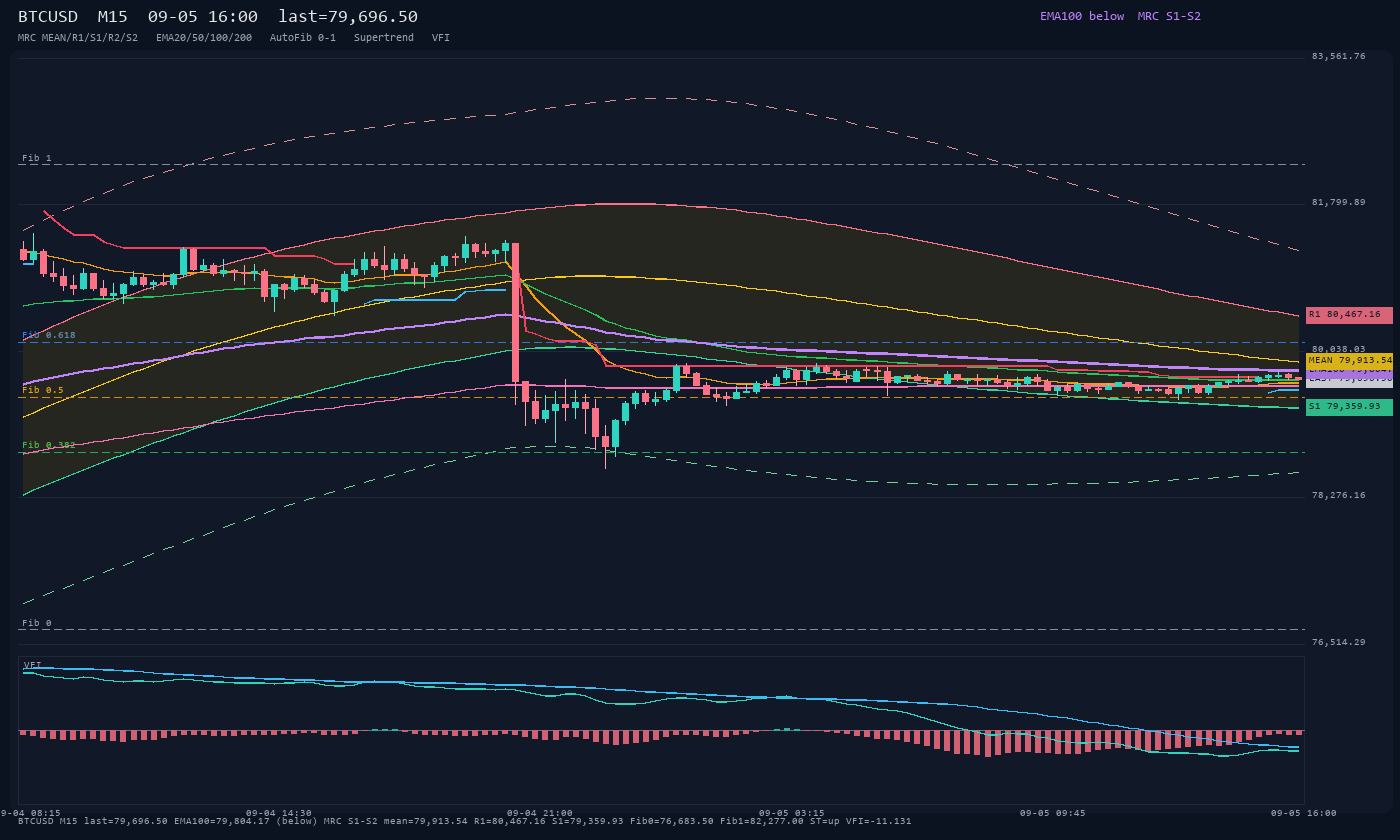This screenshot has width=1400, height=840.
Task: Click the 'EMA100 below' status text
Action: [1082, 16]
